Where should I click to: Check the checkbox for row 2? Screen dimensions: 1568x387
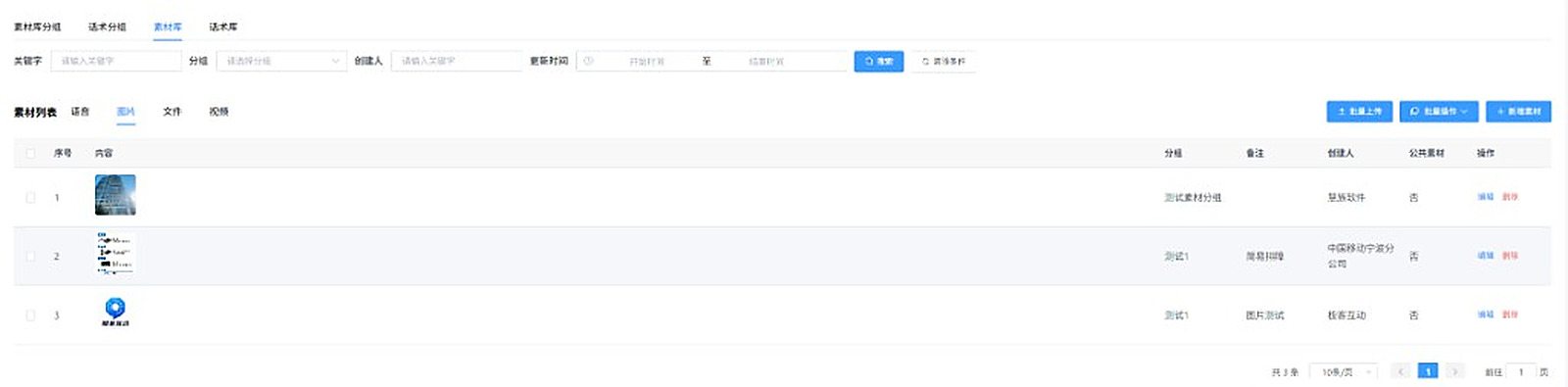pyautogui.click(x=30, y=256)
